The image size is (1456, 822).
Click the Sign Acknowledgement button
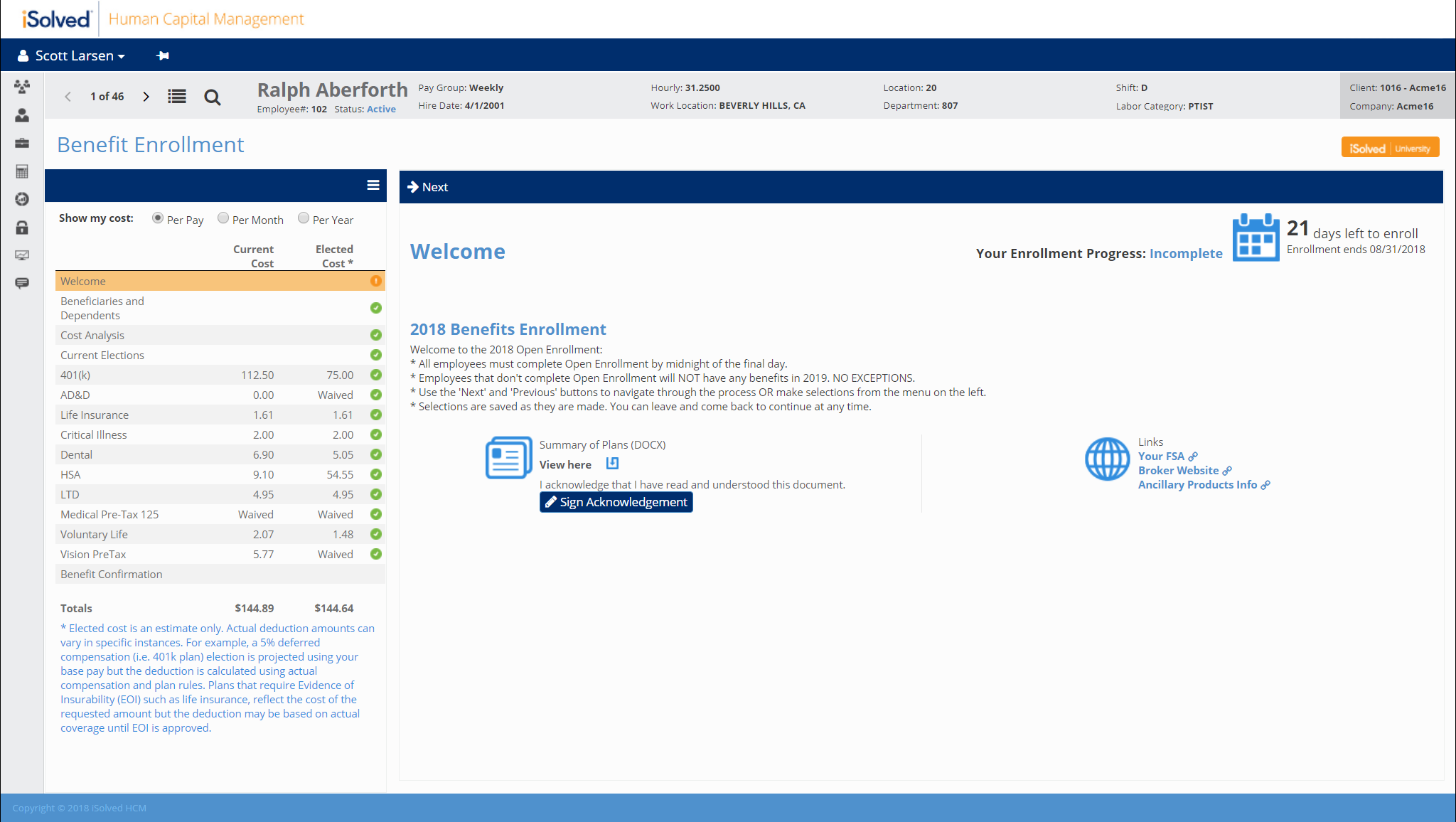[616, 502]
